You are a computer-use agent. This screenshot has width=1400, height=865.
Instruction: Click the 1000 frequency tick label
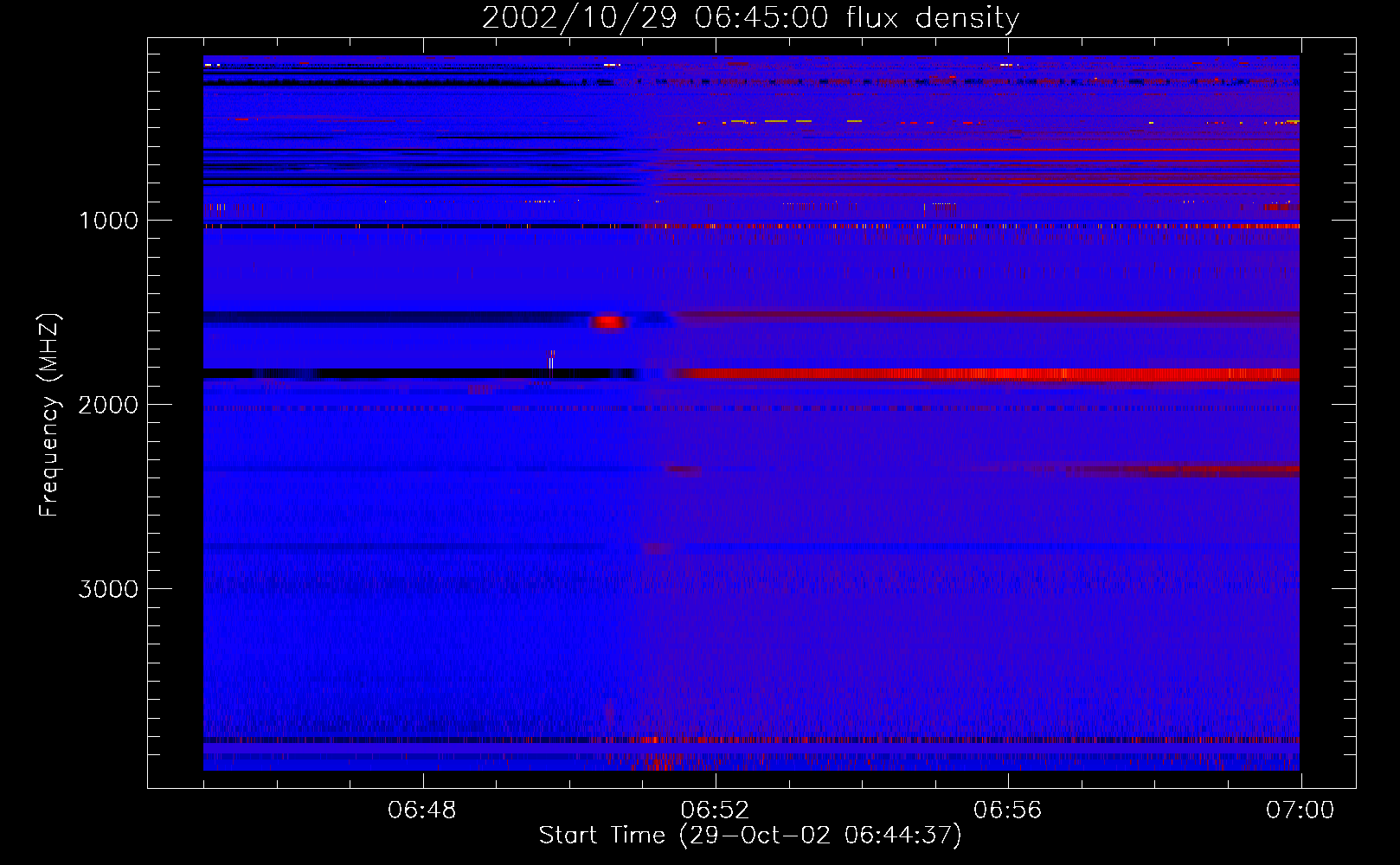click(108, 221)
